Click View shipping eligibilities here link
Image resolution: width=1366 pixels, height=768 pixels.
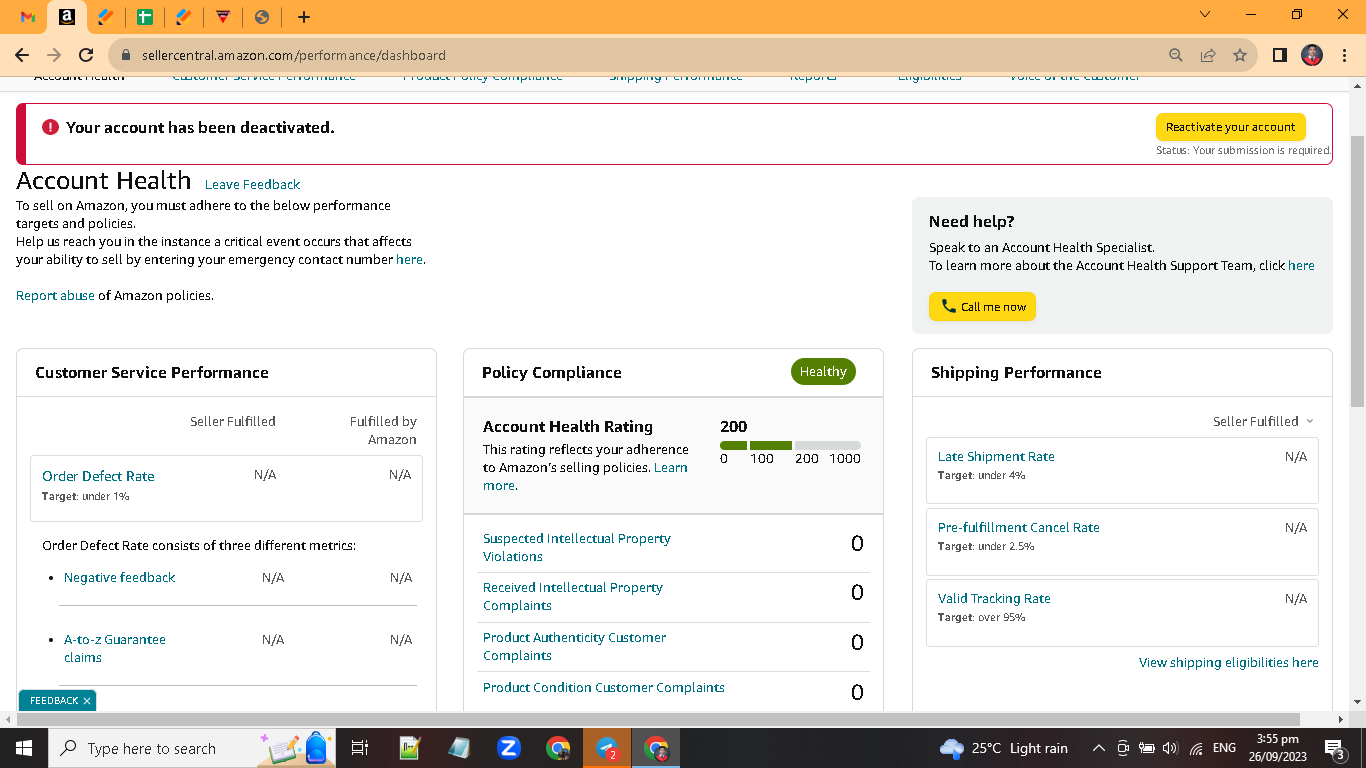1228,662
